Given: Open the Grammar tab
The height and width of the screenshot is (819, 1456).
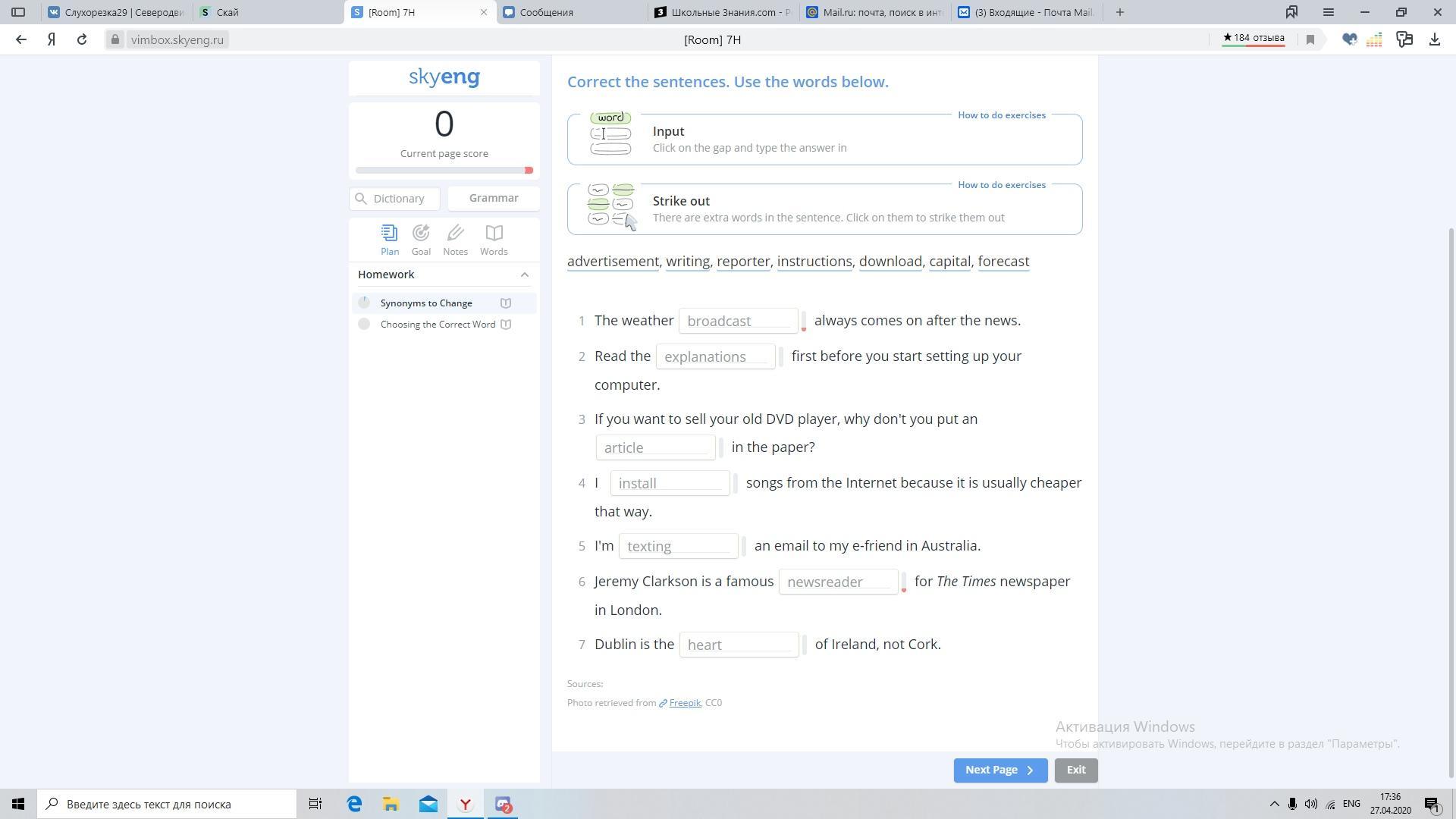Looking at the screenshot, I should (x=494, y=198).
